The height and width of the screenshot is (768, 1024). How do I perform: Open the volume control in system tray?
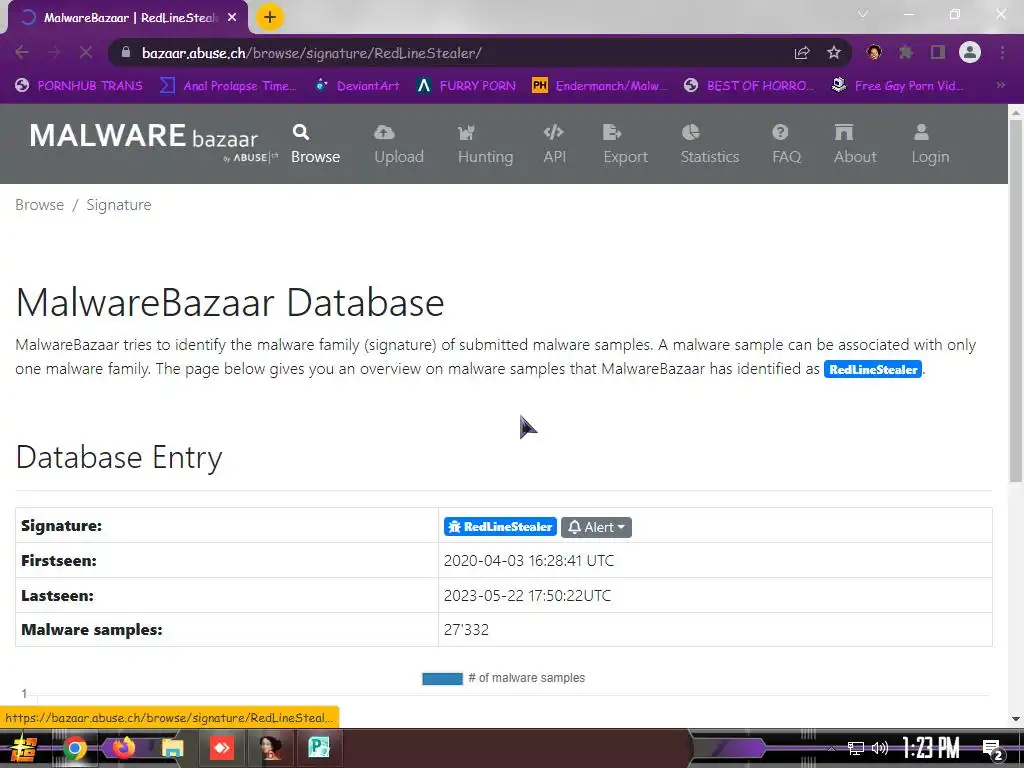click(x=880, y=748)
